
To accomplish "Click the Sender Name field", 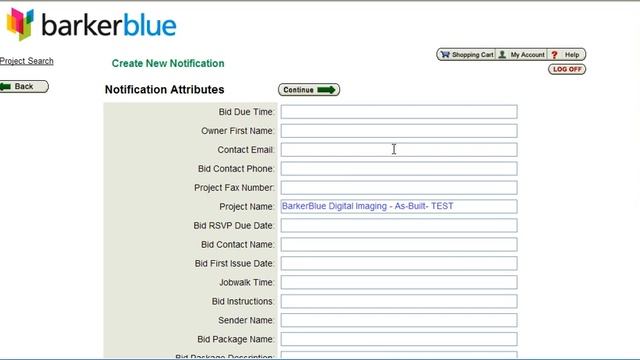I will click(399, 320).
